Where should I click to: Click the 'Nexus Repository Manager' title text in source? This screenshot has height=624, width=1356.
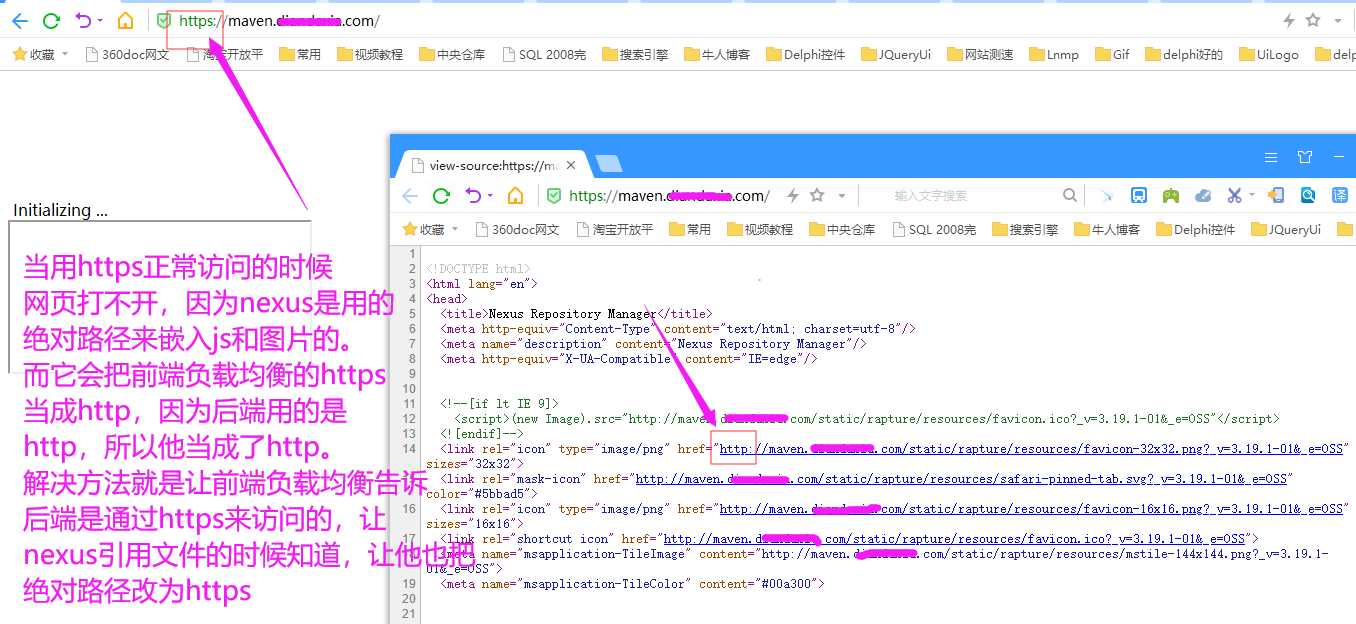point(573,314)
